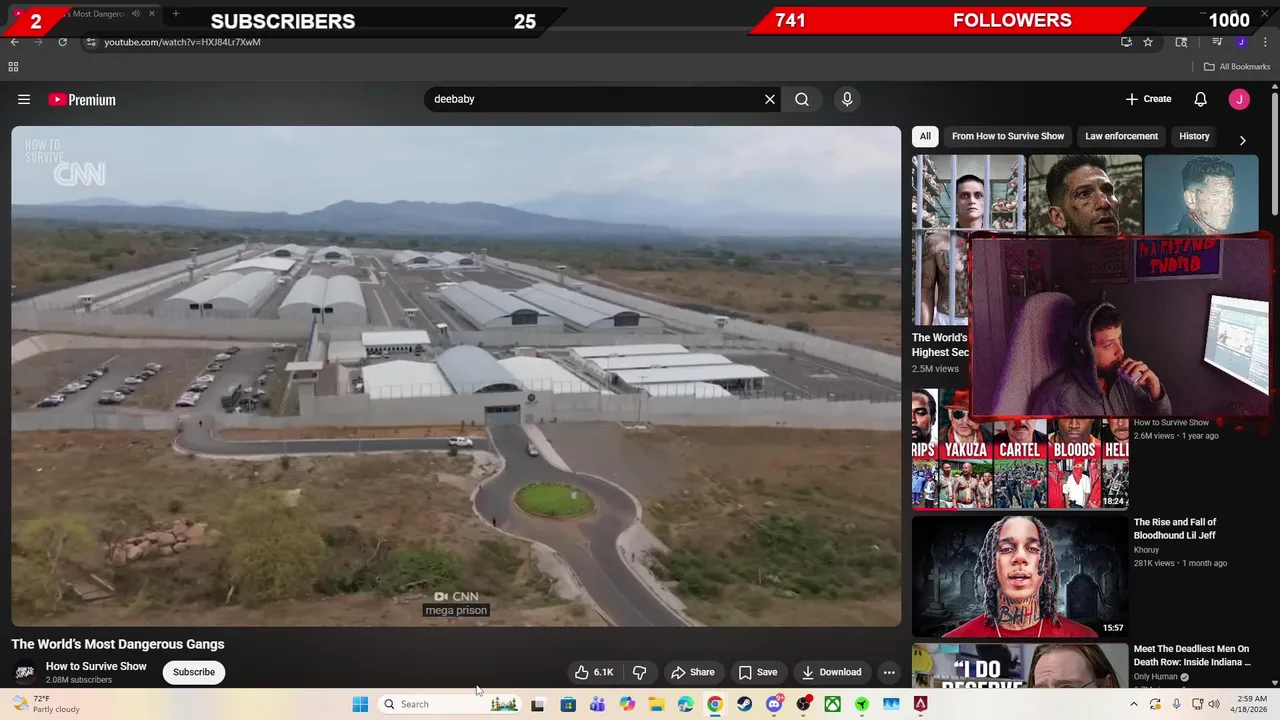
Task: Open Discord from the taskbar
Action: coord(774,704)
